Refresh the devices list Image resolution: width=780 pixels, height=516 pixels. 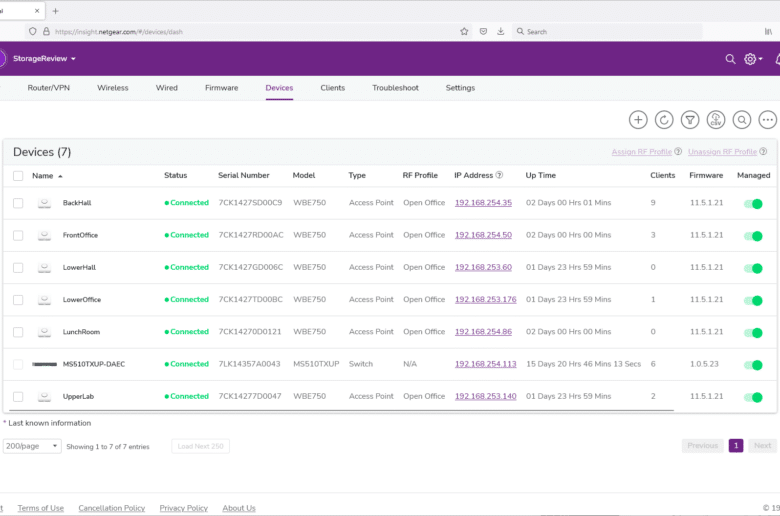point(664,120)
